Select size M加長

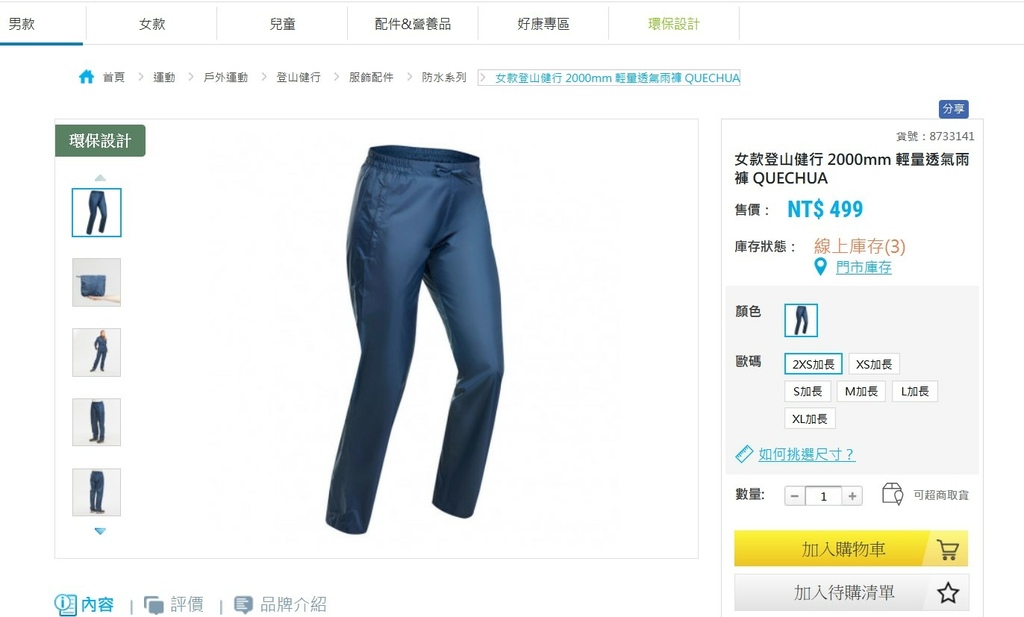861,392
